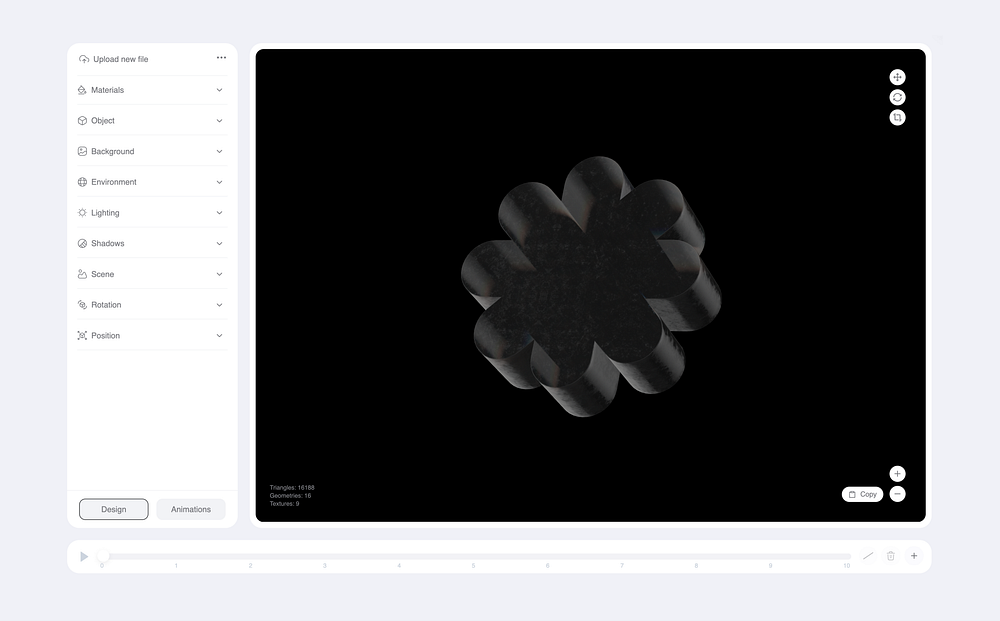Screen dimensions: 1000x621
Task: Add keyframe with the timeline plus icon
Action: [914, 556]
